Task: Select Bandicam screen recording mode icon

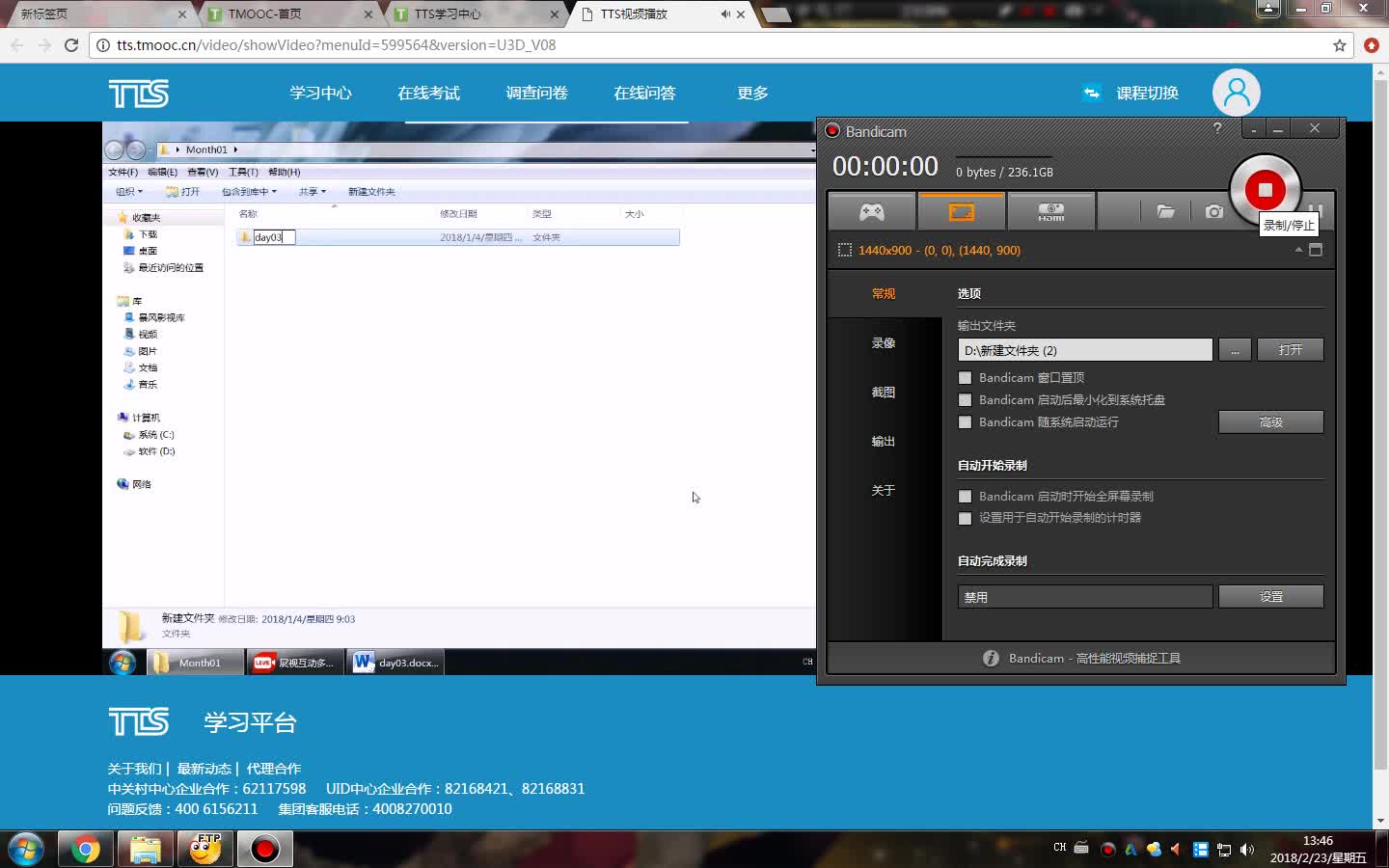Action: point(962,212)
